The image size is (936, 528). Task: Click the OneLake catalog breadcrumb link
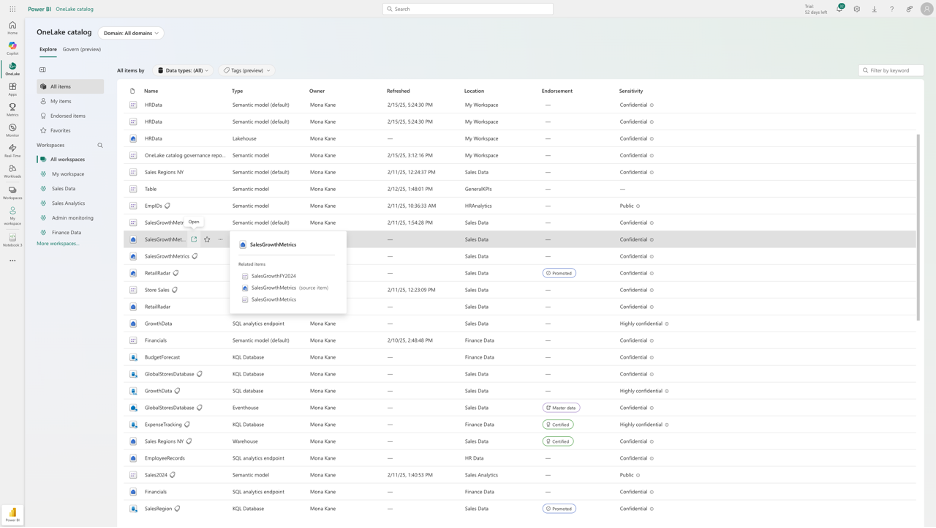coord(75,9)
